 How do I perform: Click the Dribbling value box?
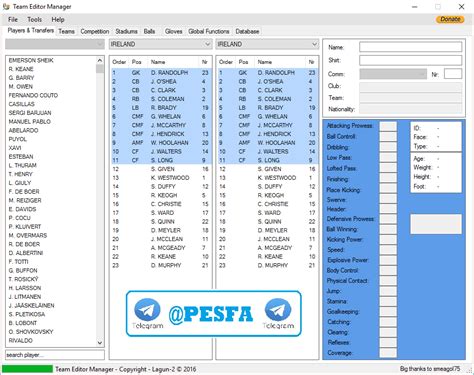pos(388,147)
